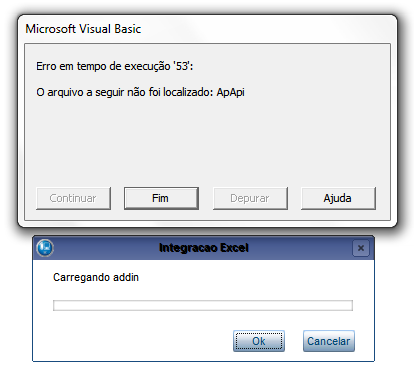Click the greyed-out Continuar button
The width and height of the screenshot is (414, 381).
[x=73, y=198]
